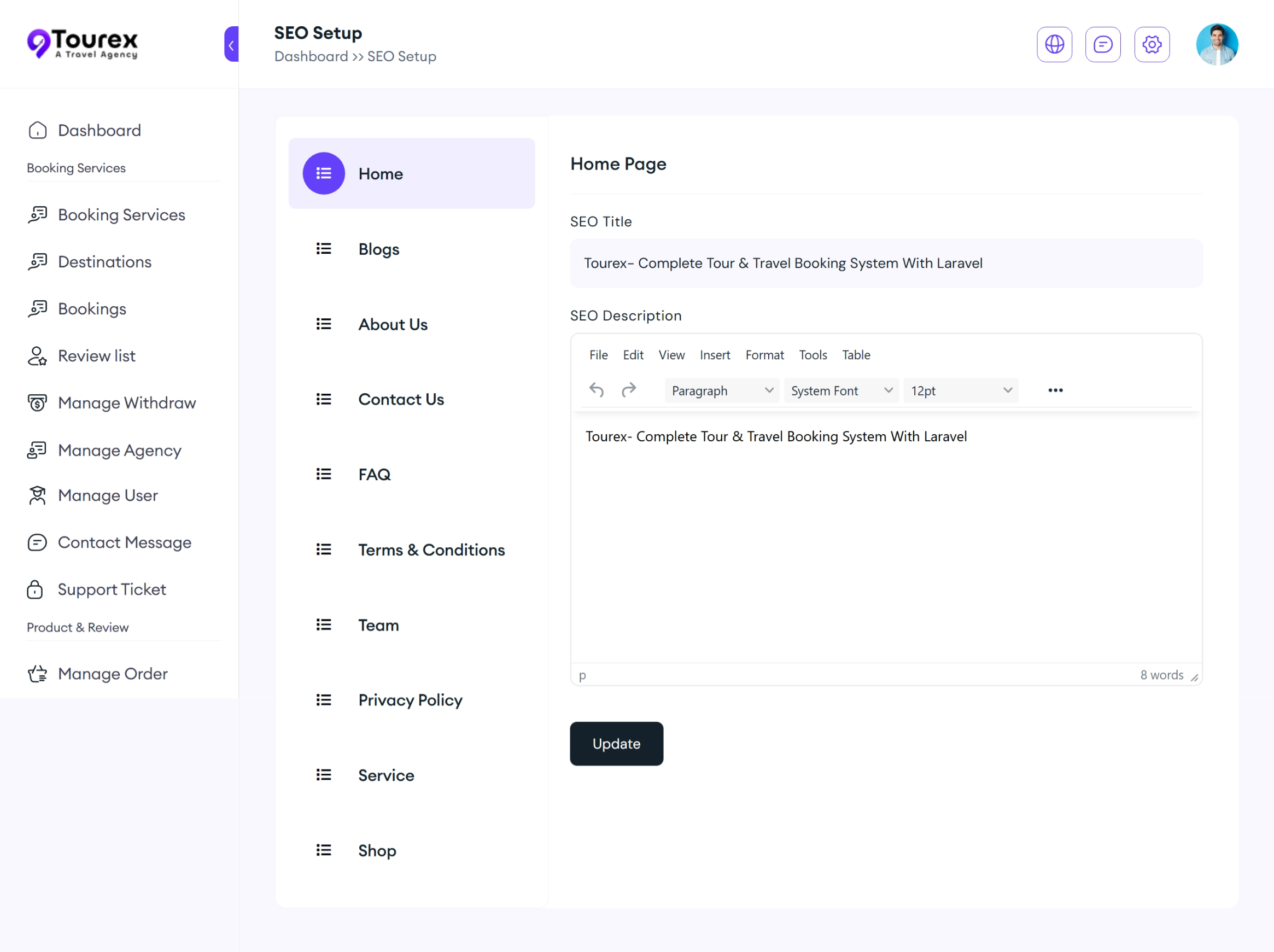The image size is (1274, 952).
Task: Click into the SEO Title field
Action: [885, 263]
